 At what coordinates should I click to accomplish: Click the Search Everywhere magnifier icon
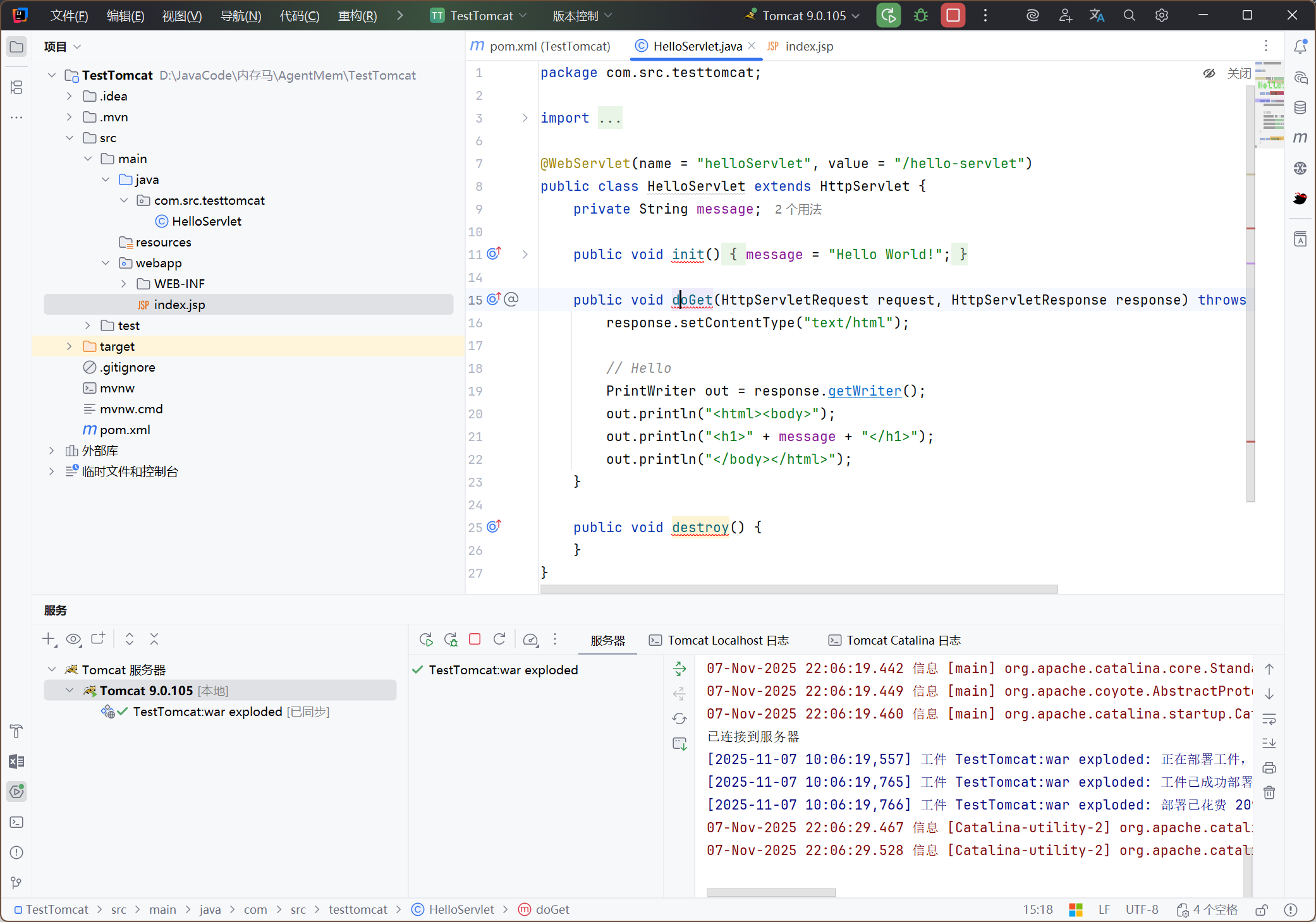(1129, 16)
